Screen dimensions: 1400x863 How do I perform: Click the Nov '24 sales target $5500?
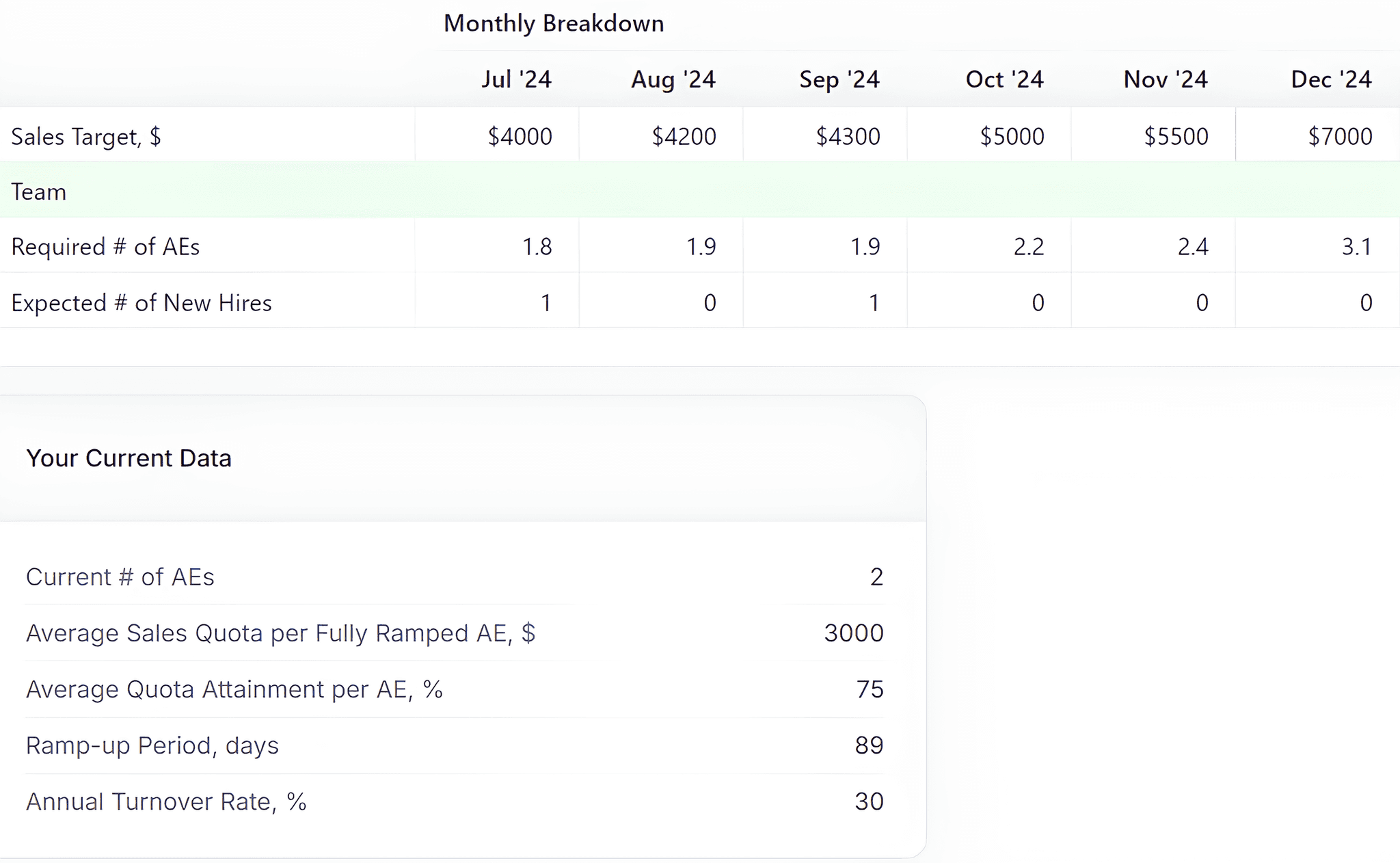[x=1175, y=137]
